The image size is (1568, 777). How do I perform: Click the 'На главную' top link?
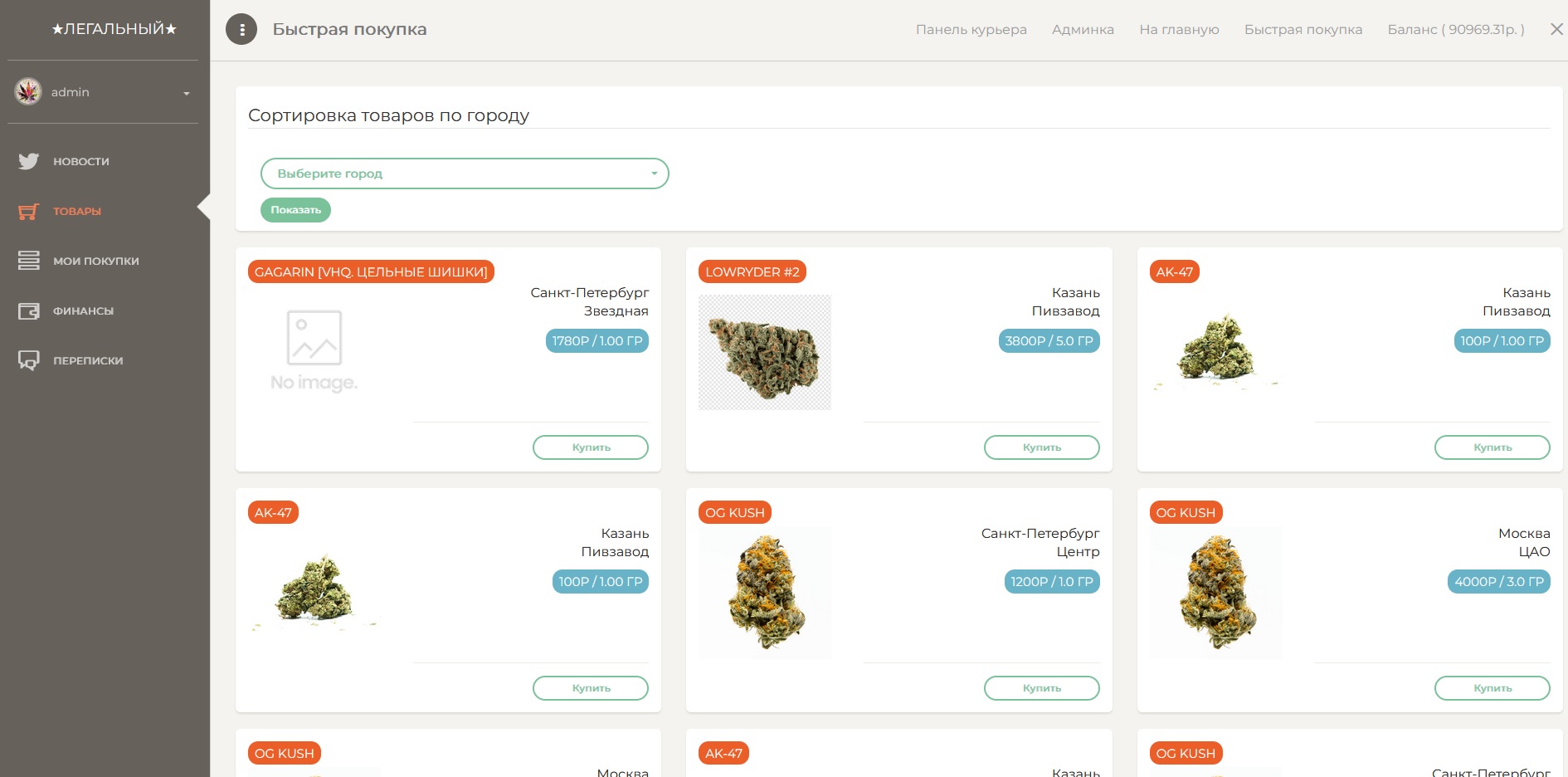pos(1179,30)
